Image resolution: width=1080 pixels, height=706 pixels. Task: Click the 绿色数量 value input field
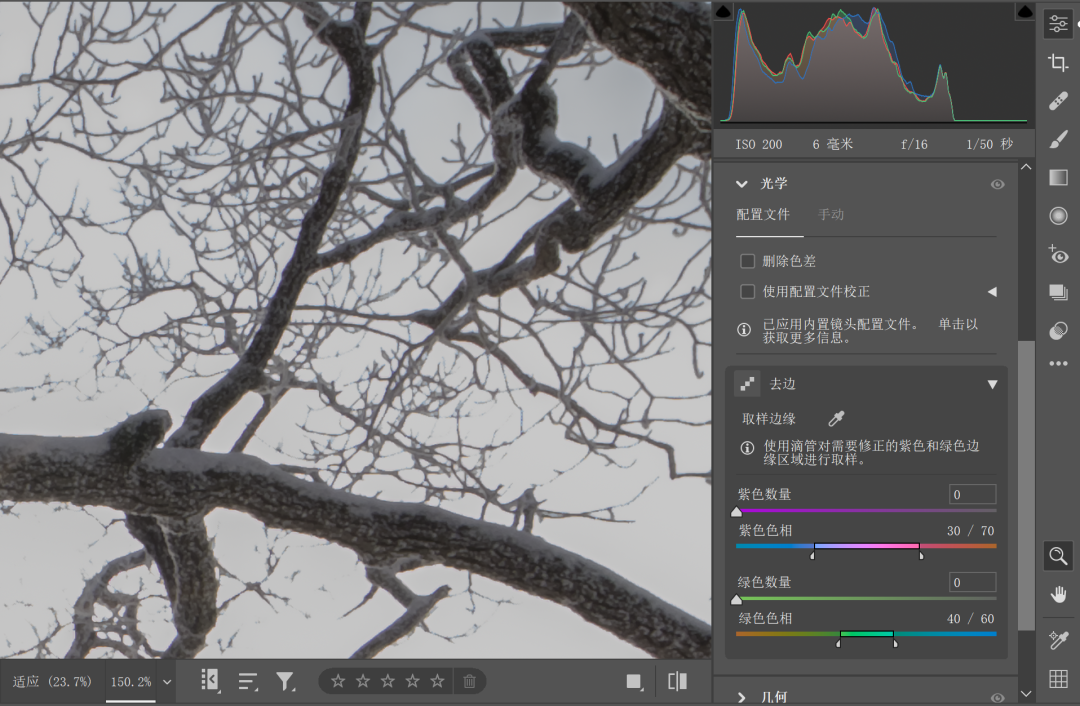(x=972, y=582)
